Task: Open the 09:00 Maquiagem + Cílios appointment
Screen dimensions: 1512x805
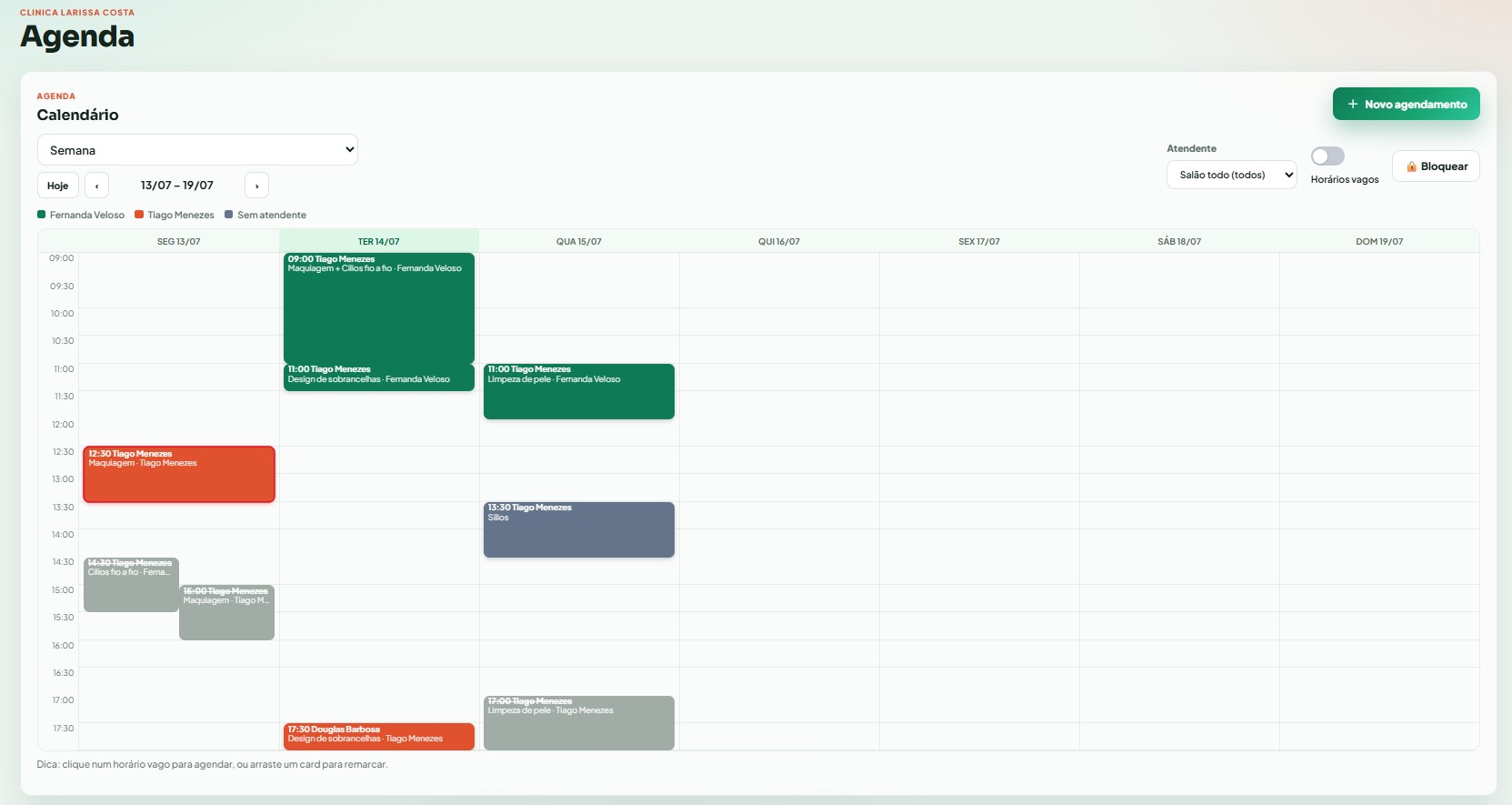Action: pyautogui.click(x=379, y=308)
